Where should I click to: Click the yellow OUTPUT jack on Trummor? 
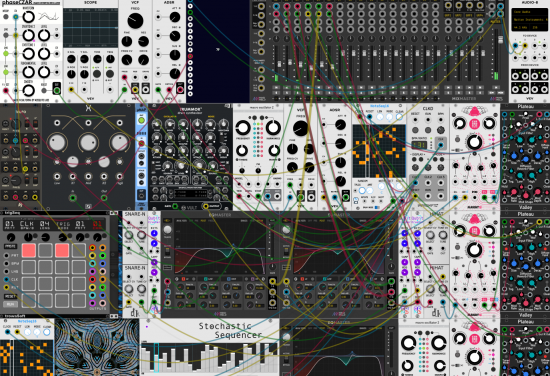[x=206, y=206]
